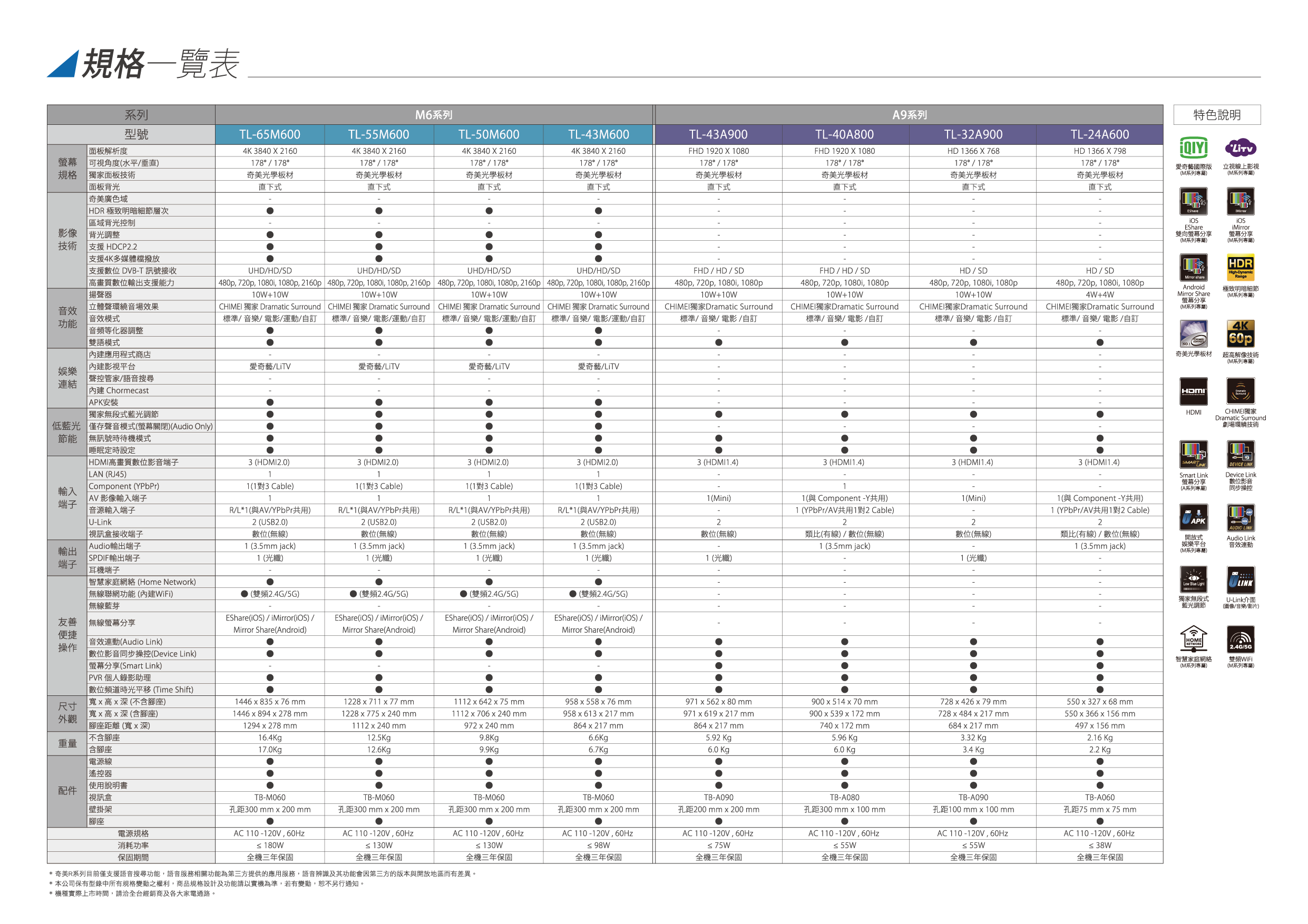Click the Smart Link icon

(1193, 455)
